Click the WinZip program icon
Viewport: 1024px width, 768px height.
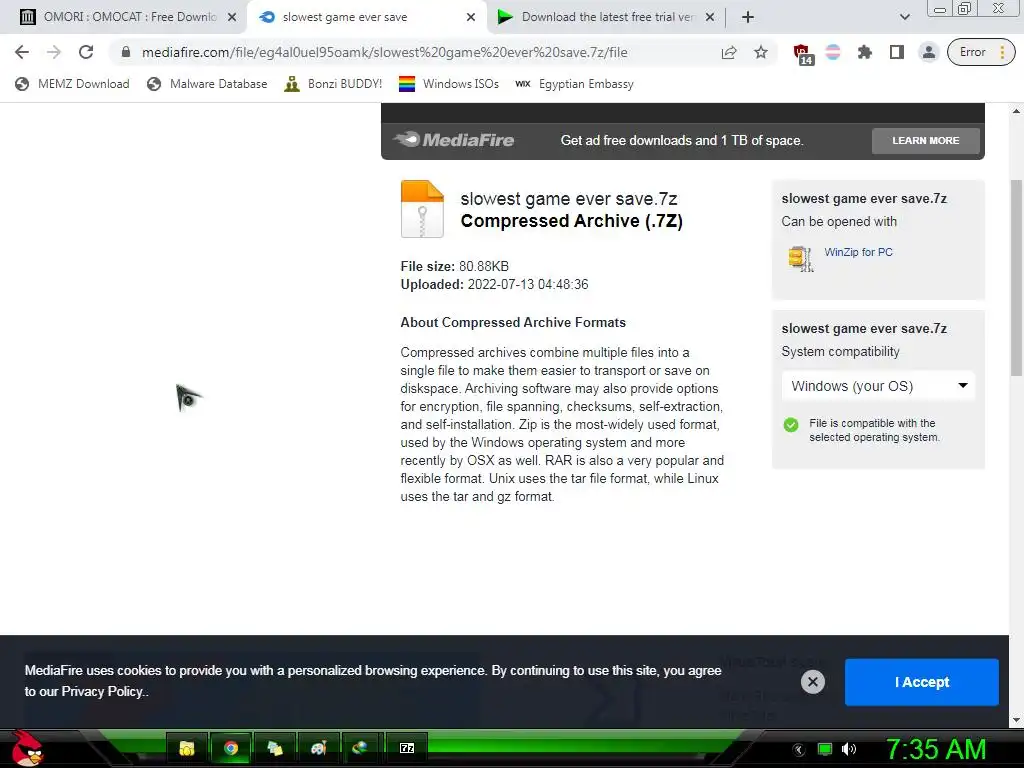coord(801,259)
